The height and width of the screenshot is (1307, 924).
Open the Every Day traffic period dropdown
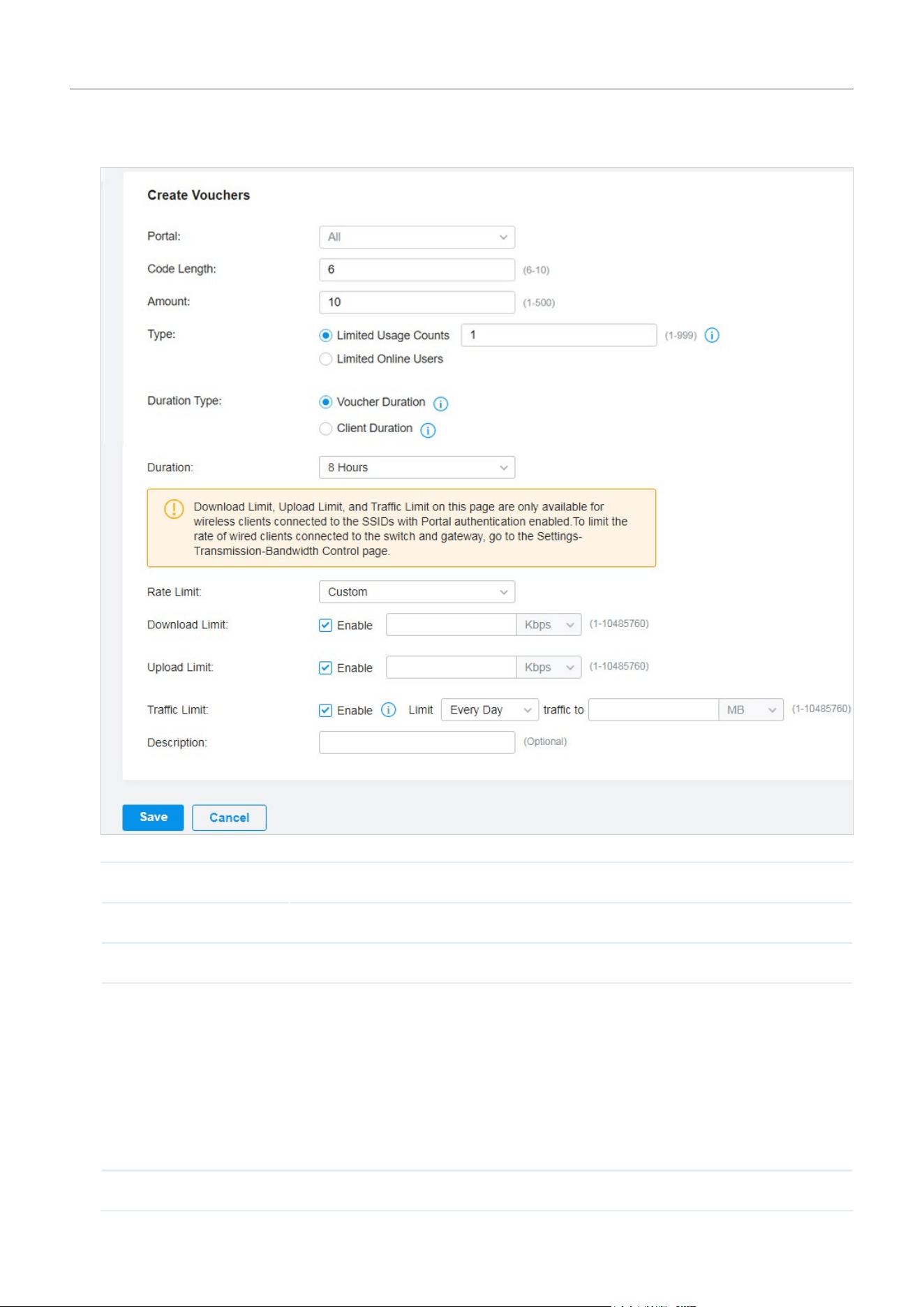tap(490, 710)
